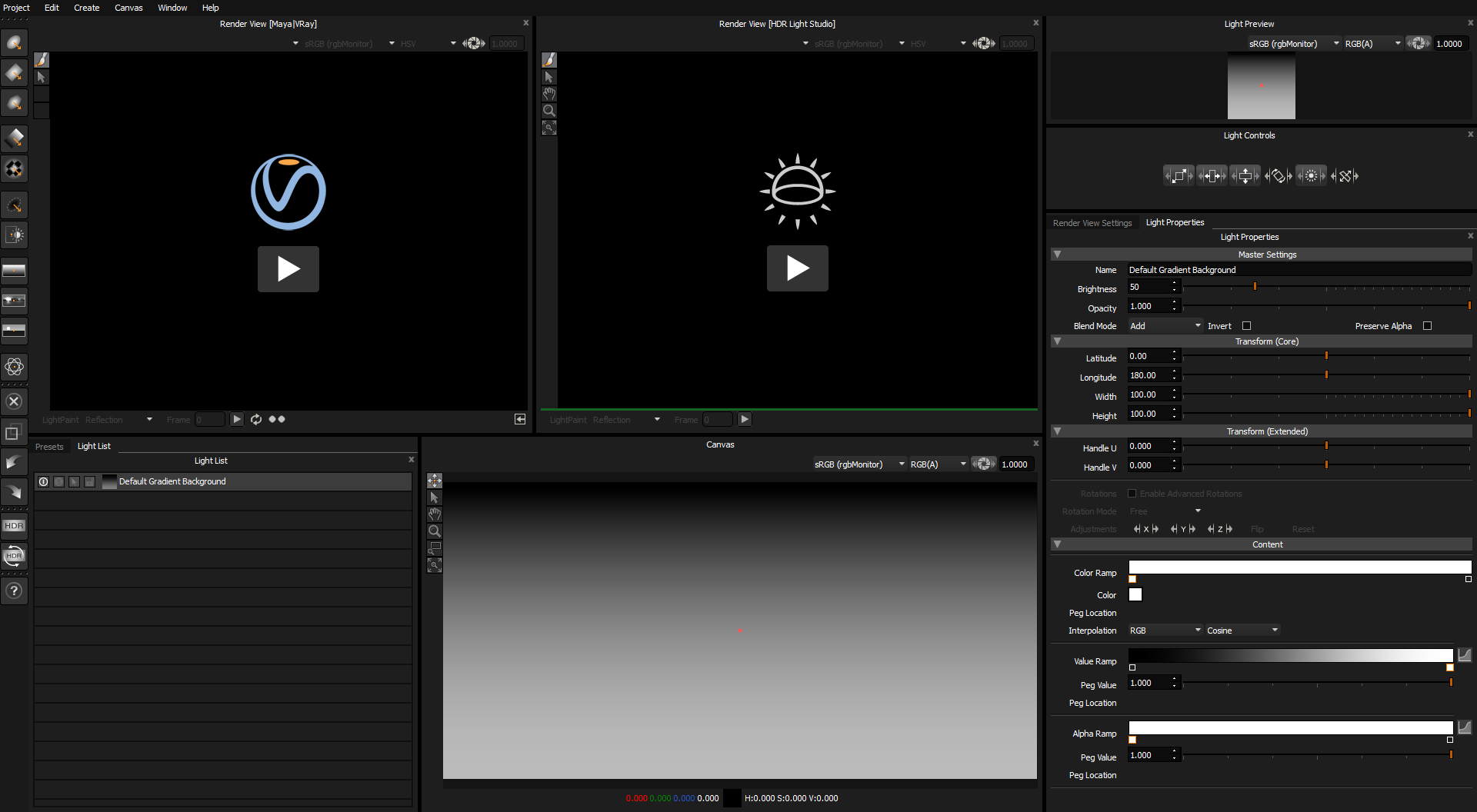This screenshot has width=1477, height=812.
Task: Select hand pan tool in HDR Light Studio view
Action: (x=549, y=94)
